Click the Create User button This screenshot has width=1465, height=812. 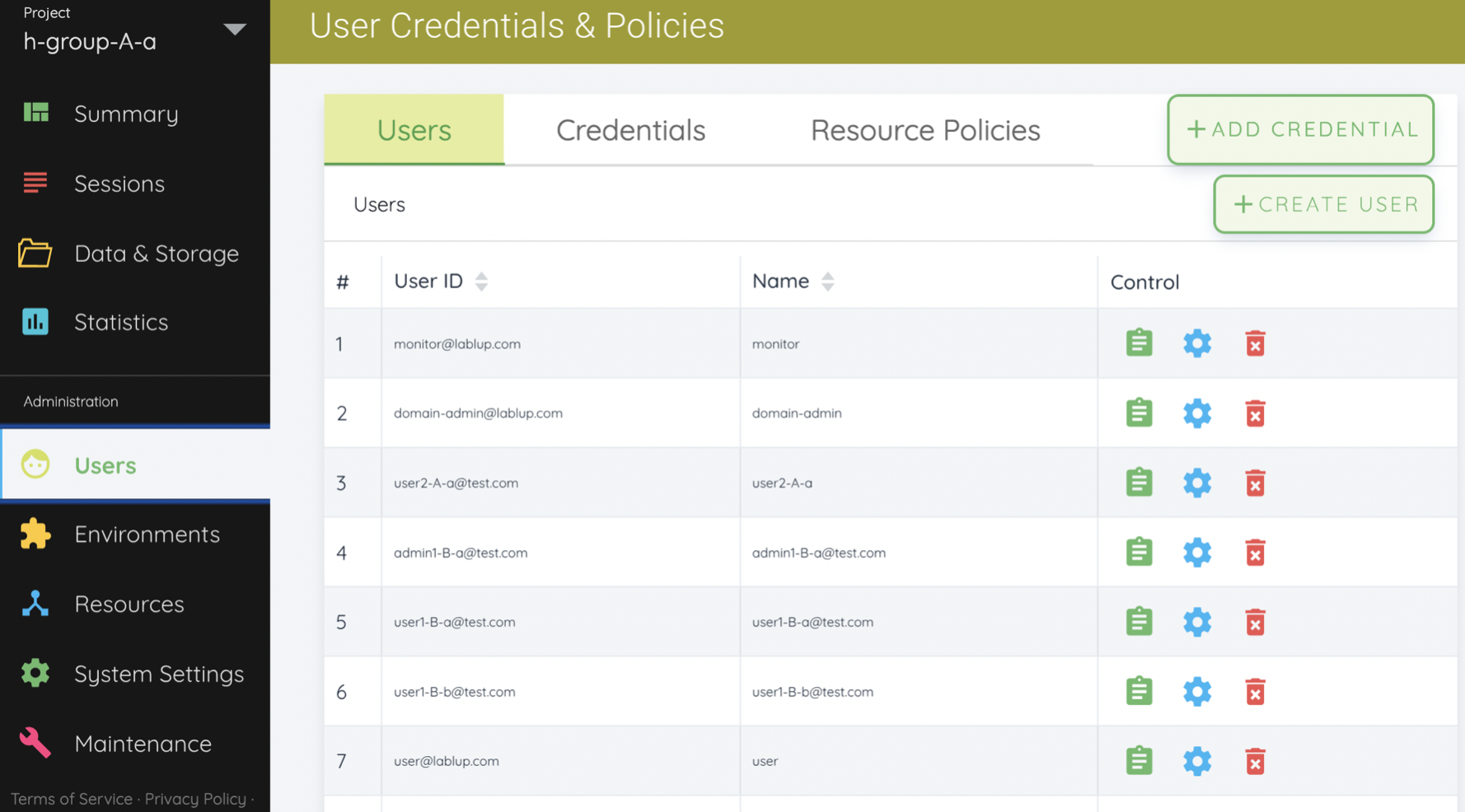pos(1323,204)
